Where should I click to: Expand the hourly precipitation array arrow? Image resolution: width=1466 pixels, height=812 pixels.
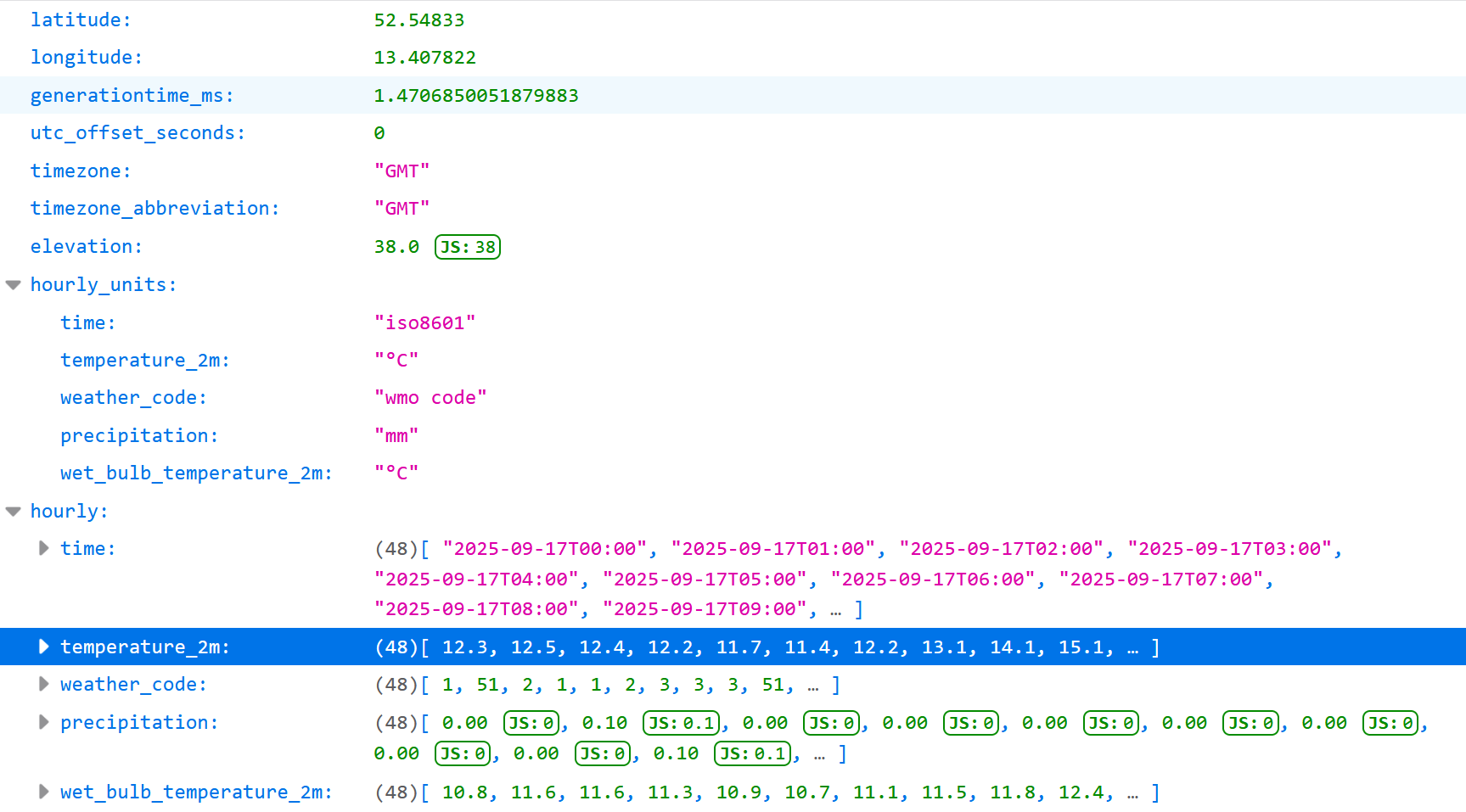(x=43, y=722)
